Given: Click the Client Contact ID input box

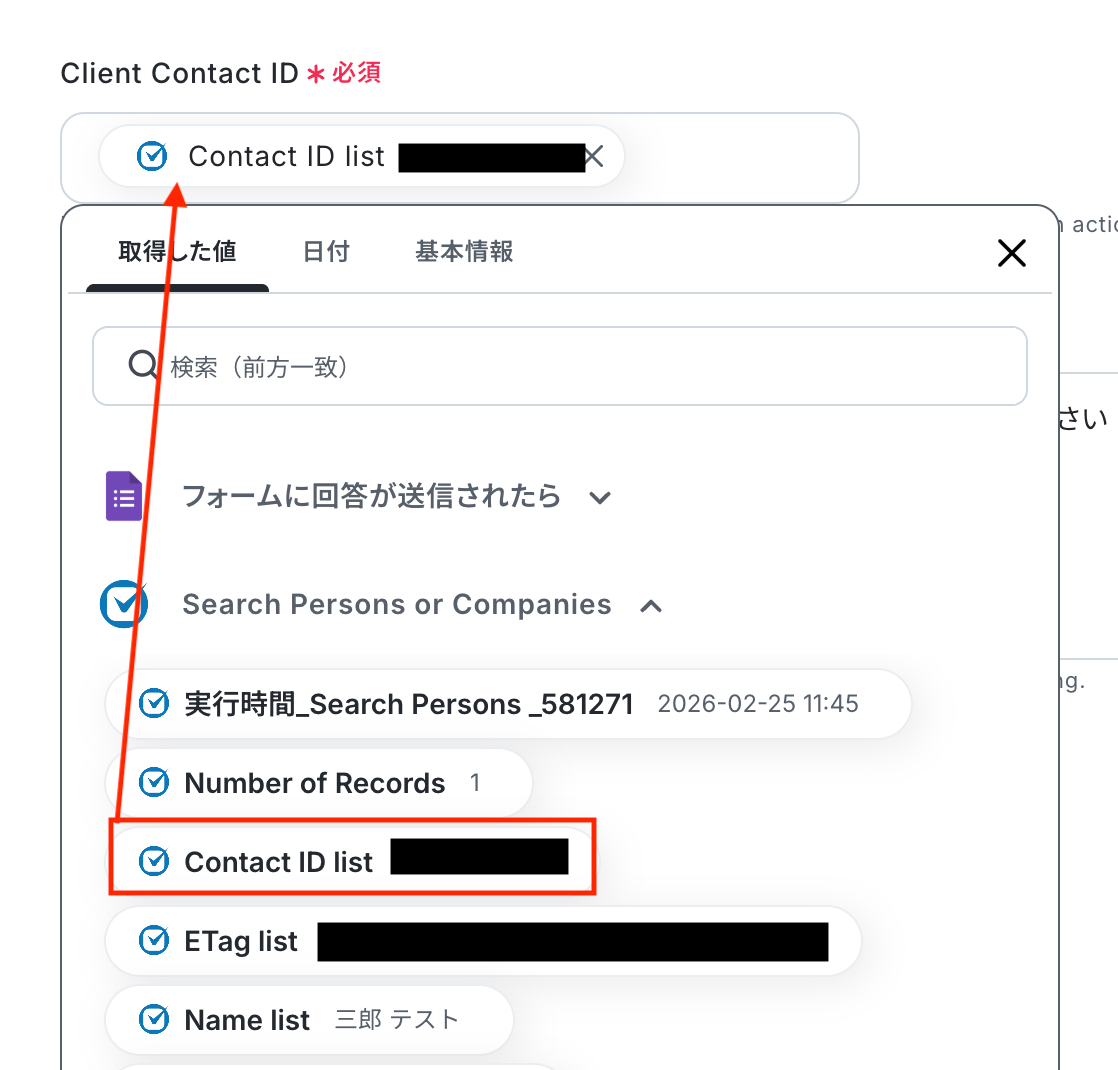Looking at the screenshot, I should pos(460,158).
